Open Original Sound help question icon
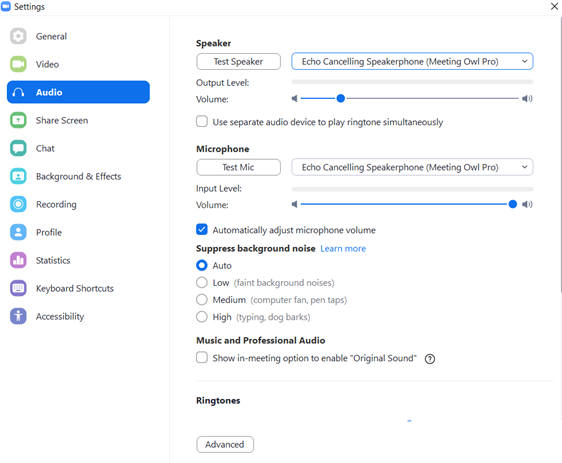 pos(430,359)
